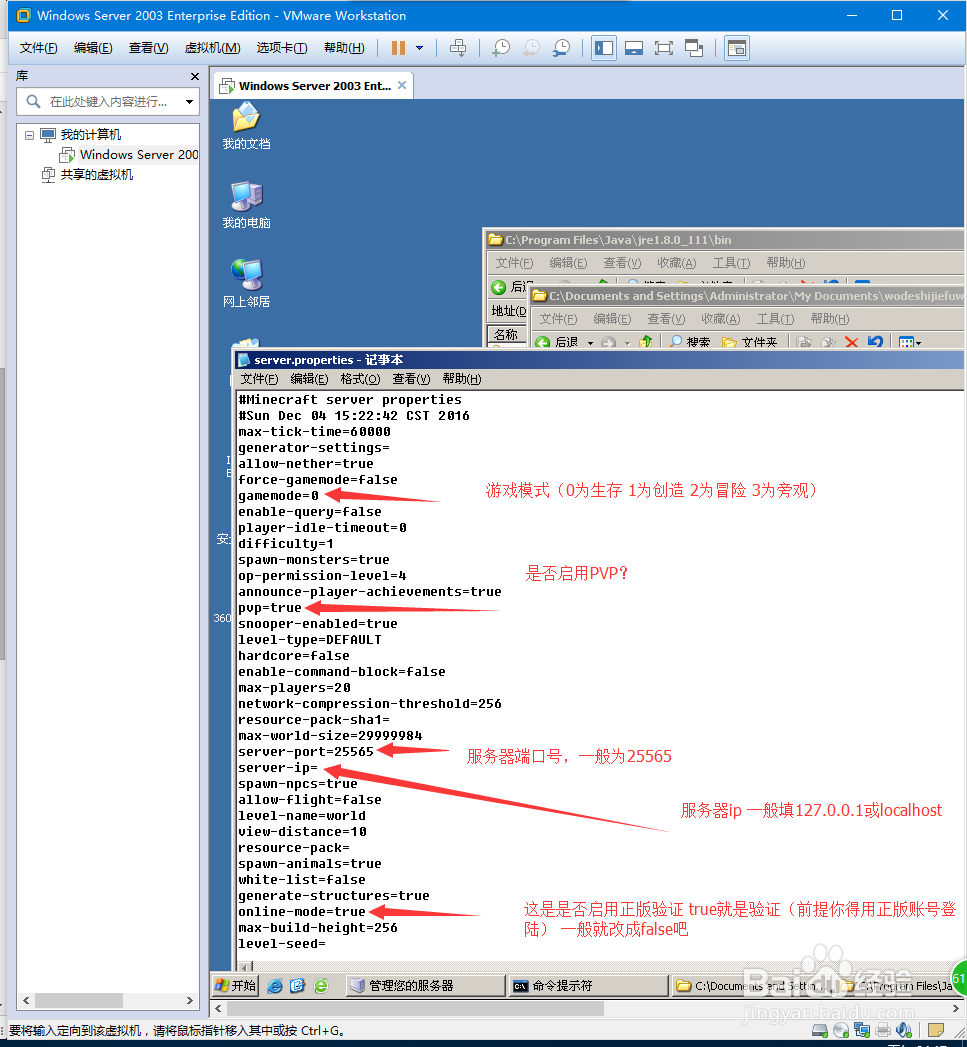Click 搜索 in Documents explorer toolbar
The image size is (967, 1047).
[x=689, y=342]
